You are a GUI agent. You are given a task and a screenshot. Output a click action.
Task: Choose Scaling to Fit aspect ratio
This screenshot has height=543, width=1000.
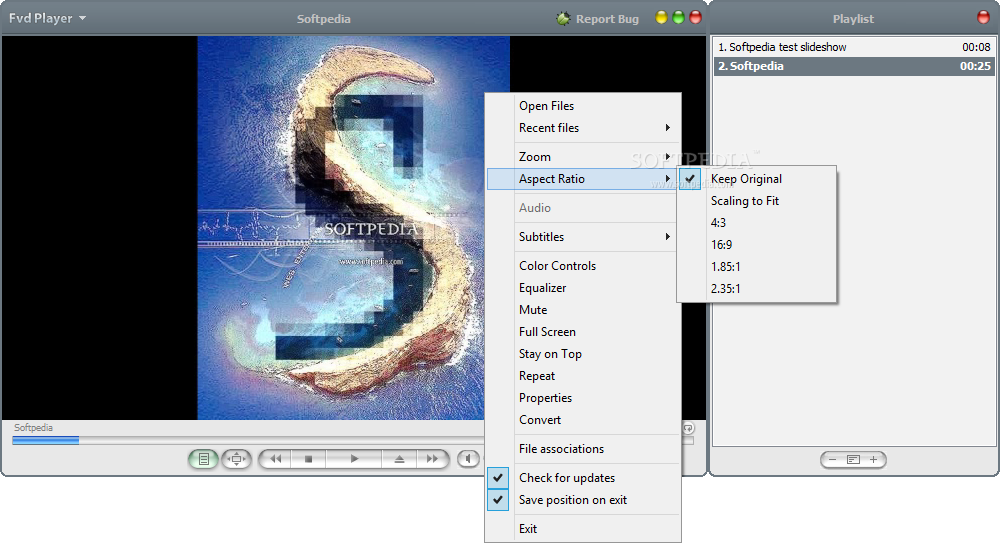click(757, 201)
